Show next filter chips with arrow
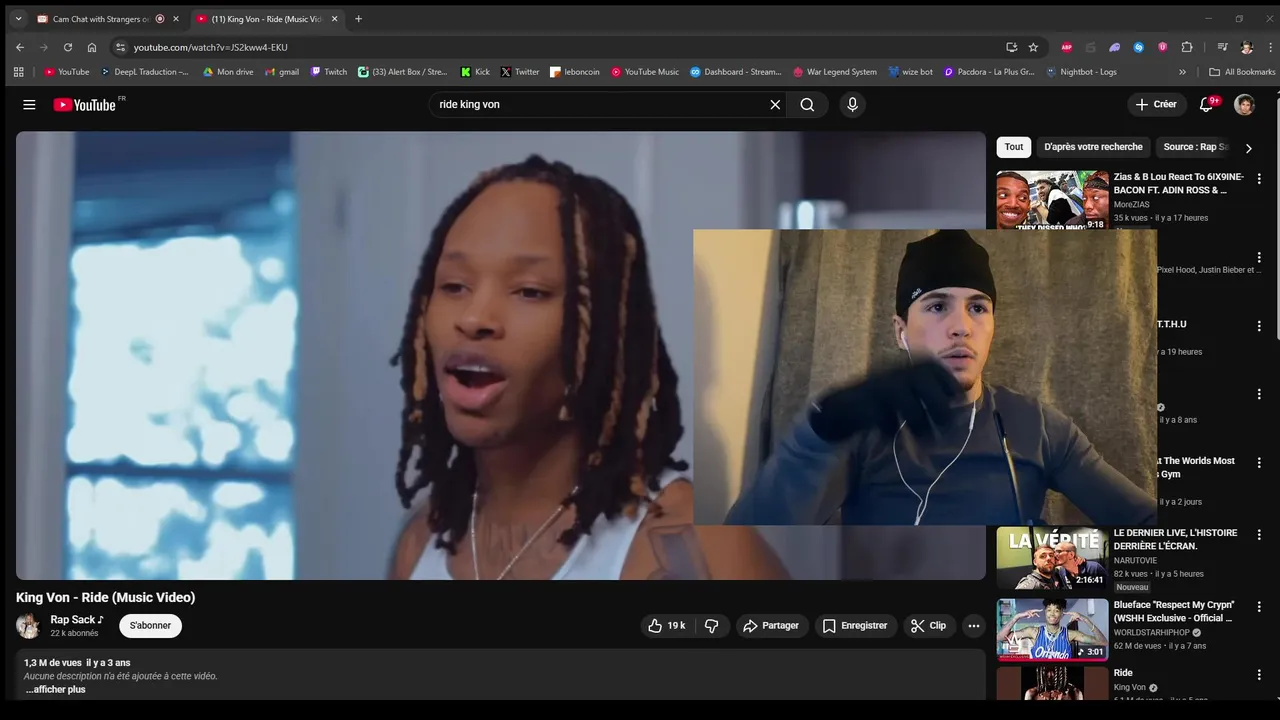Image resolution: width=1280 pixels, height=720 pixels. [x=1248, y=148]
